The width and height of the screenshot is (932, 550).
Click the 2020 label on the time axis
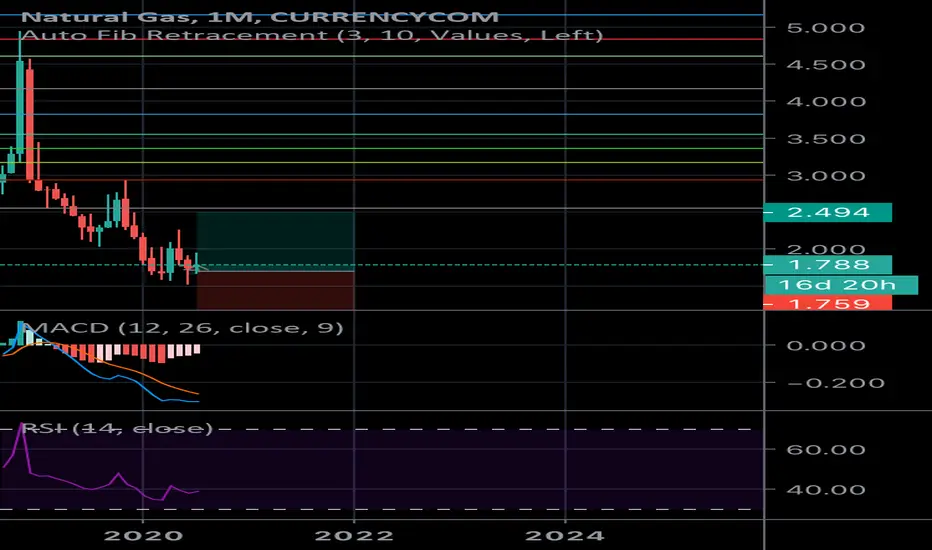pos(143,536)
